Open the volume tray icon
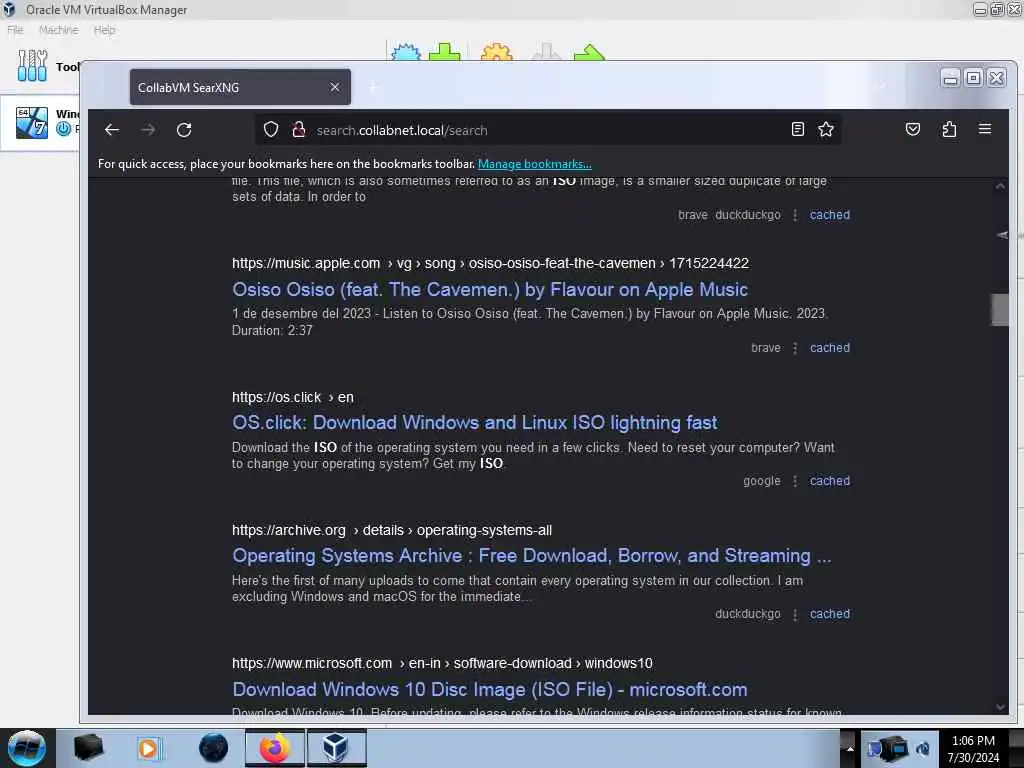 coord(923,749)
